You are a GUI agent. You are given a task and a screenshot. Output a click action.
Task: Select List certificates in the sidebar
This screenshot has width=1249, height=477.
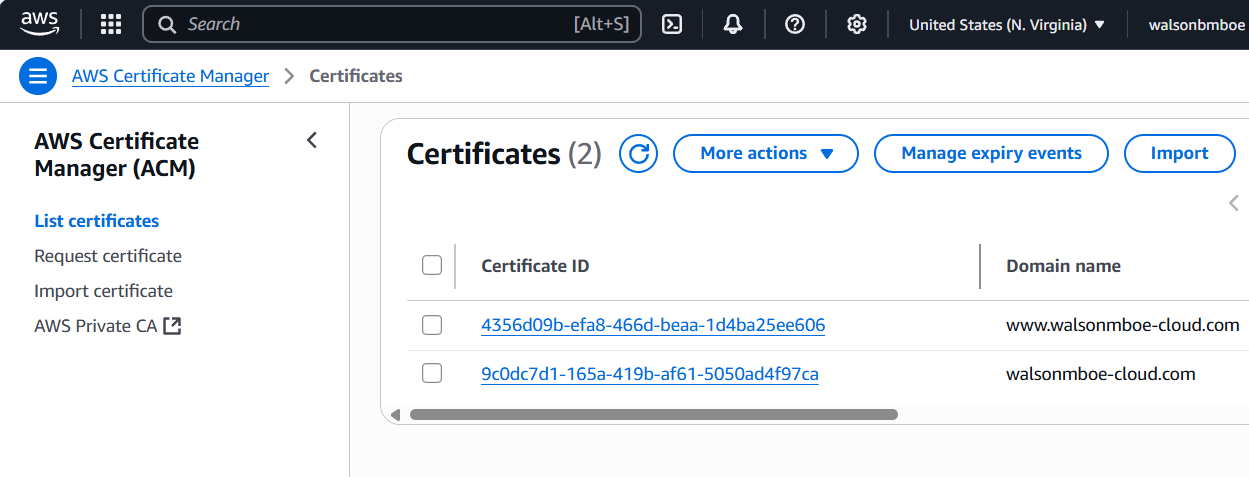(x=97, y=221)
